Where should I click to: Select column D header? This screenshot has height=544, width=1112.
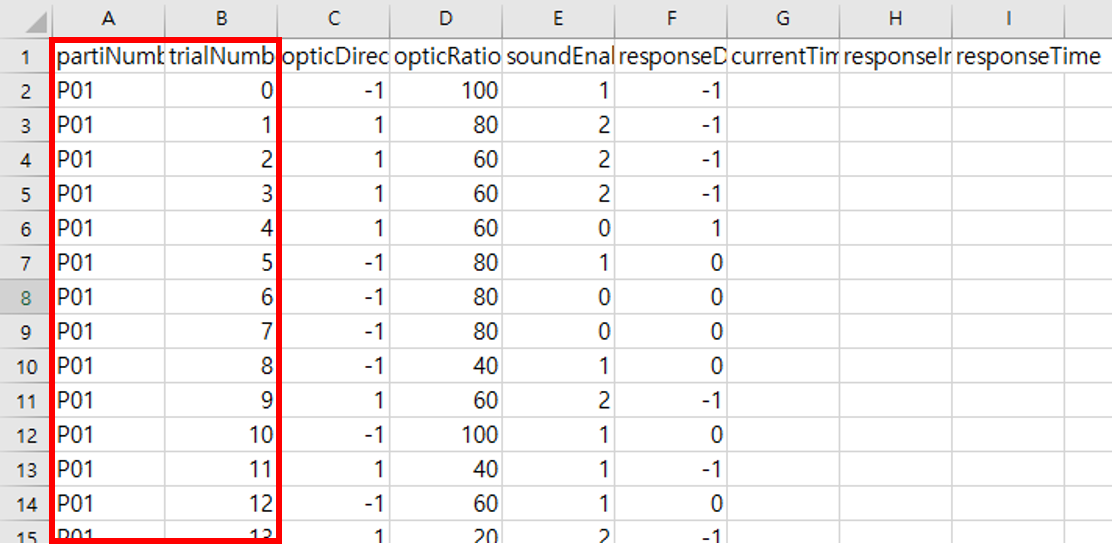[445, 19]
